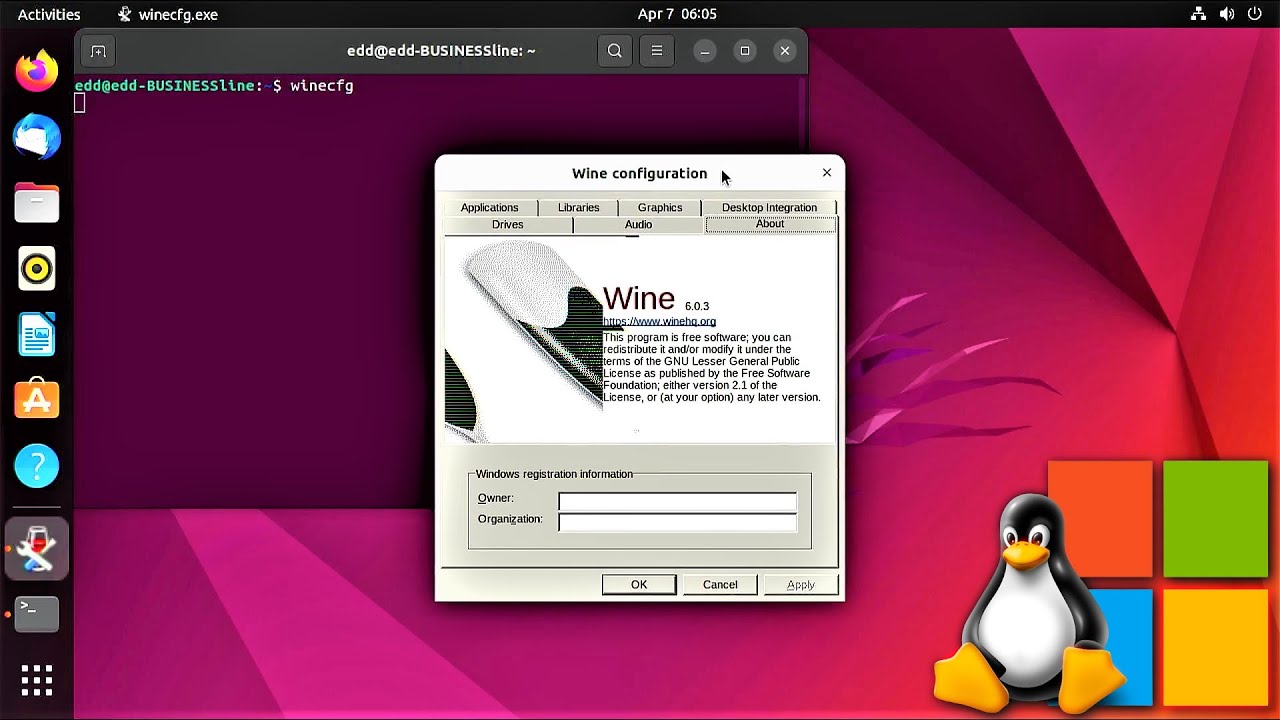Image resolution: width=1280 pixels, height=720 pixels.
Task: Select the winecfg icon in the dock
Action: (x=37, y=548)
